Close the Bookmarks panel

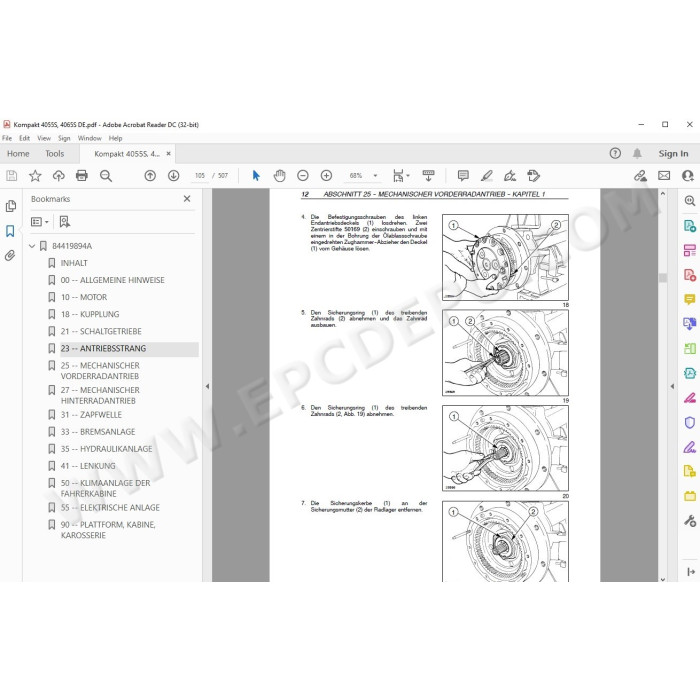[x=187, y=199]
